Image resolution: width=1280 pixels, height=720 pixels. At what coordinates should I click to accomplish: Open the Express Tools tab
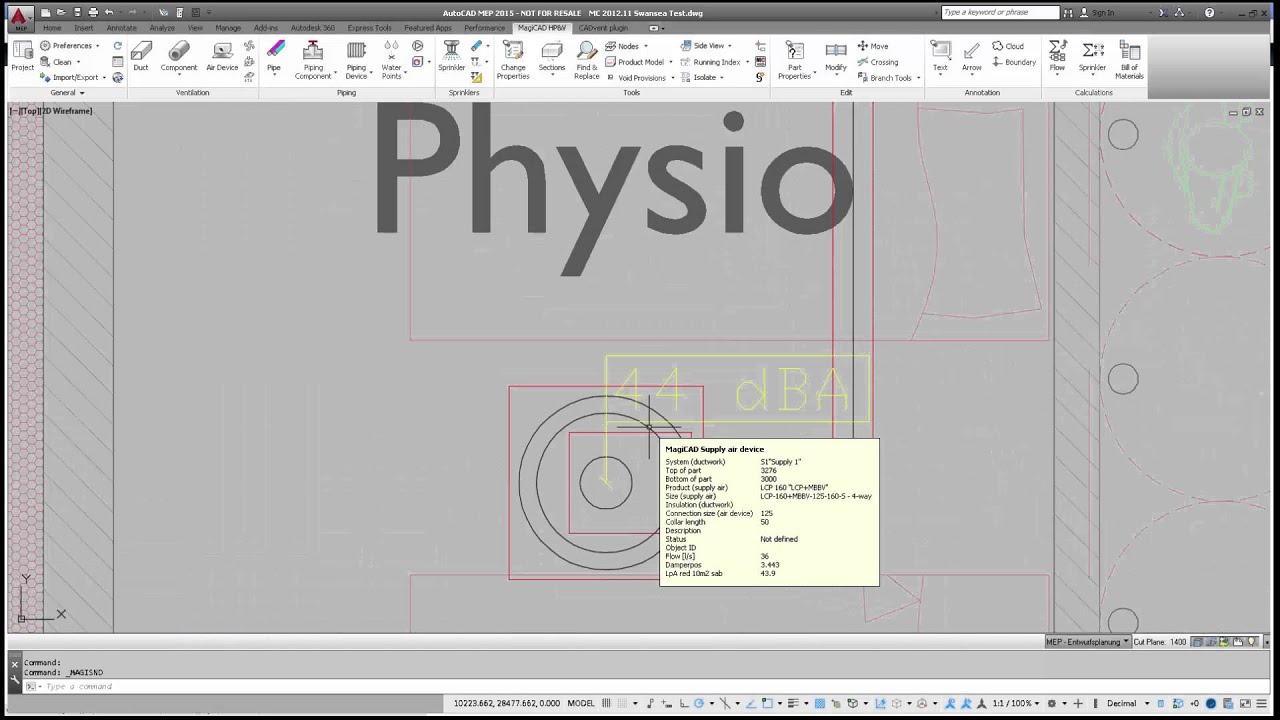coord(369,28)
